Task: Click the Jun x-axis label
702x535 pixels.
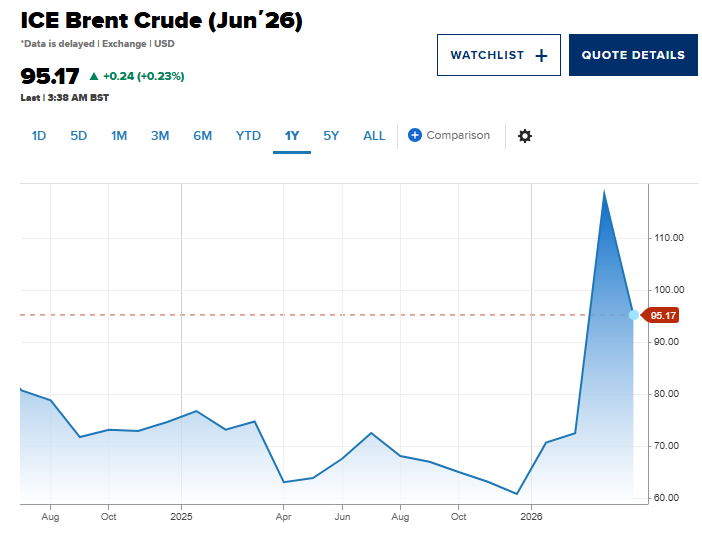Action: coord(342,517)
